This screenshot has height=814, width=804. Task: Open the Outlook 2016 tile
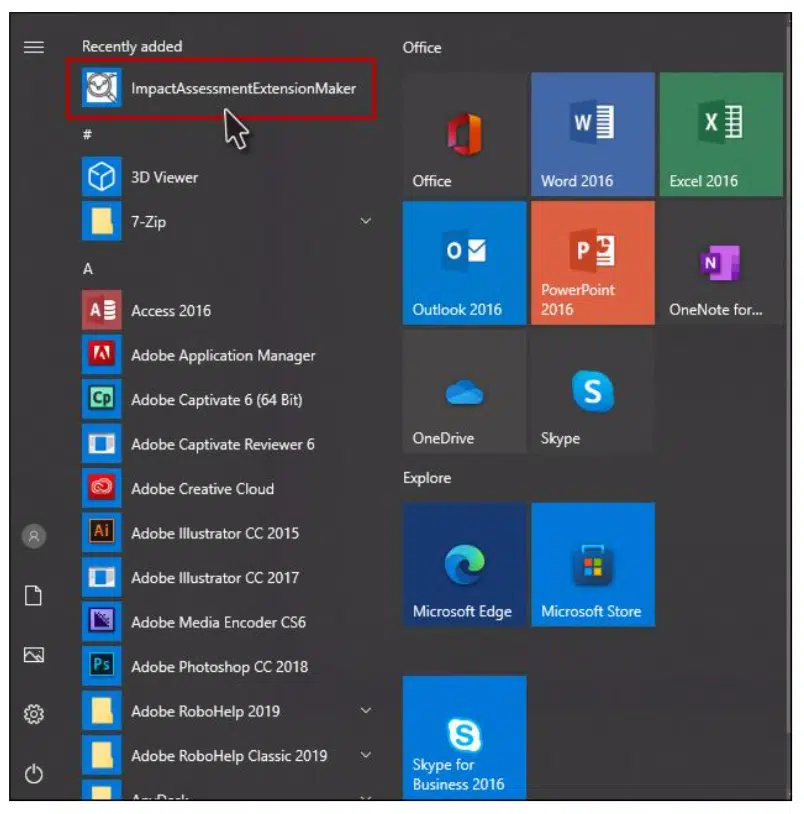pyautogui.click(x=464, y=263)
